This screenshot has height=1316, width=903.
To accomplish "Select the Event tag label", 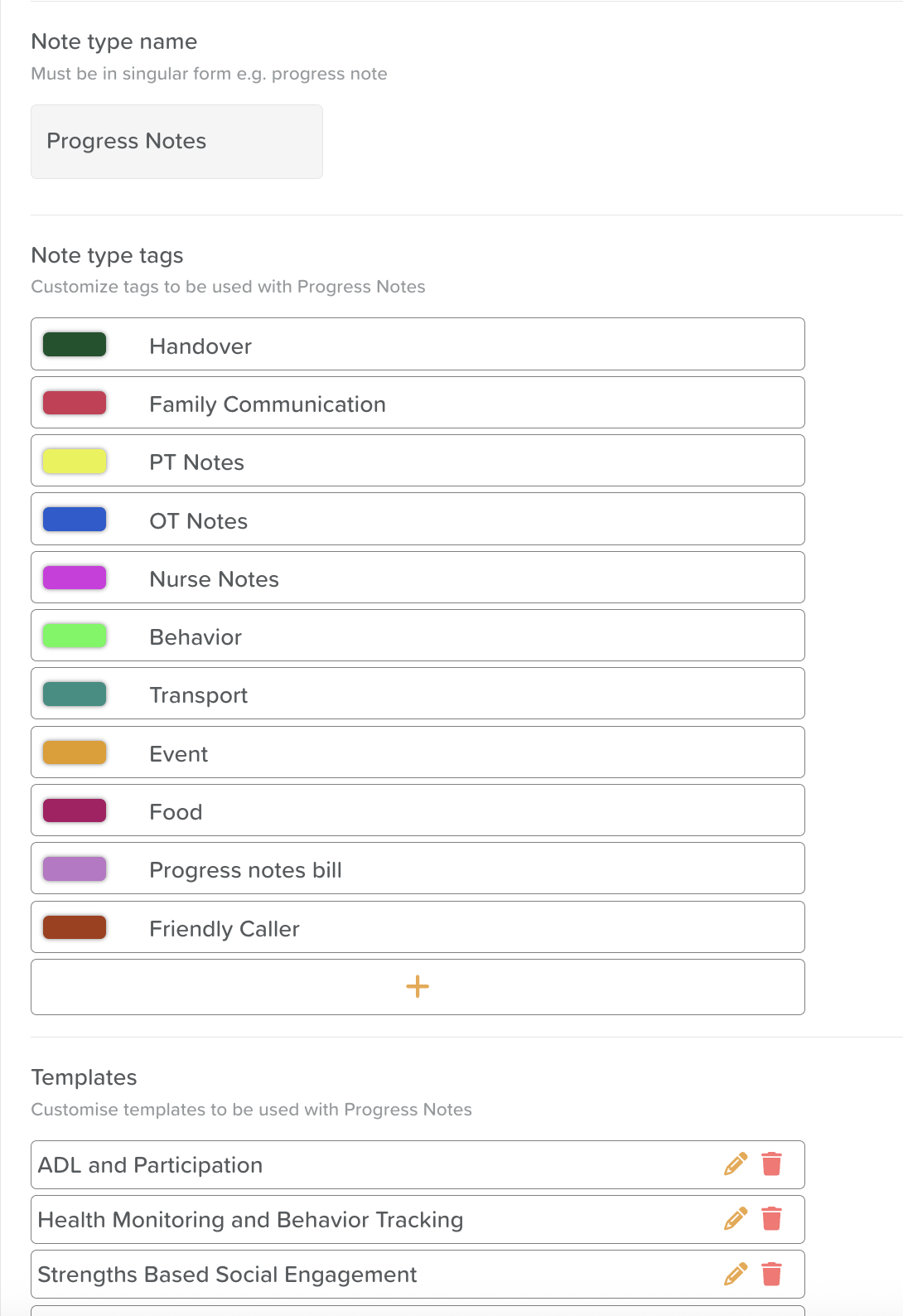I will [x=179, y=754].
